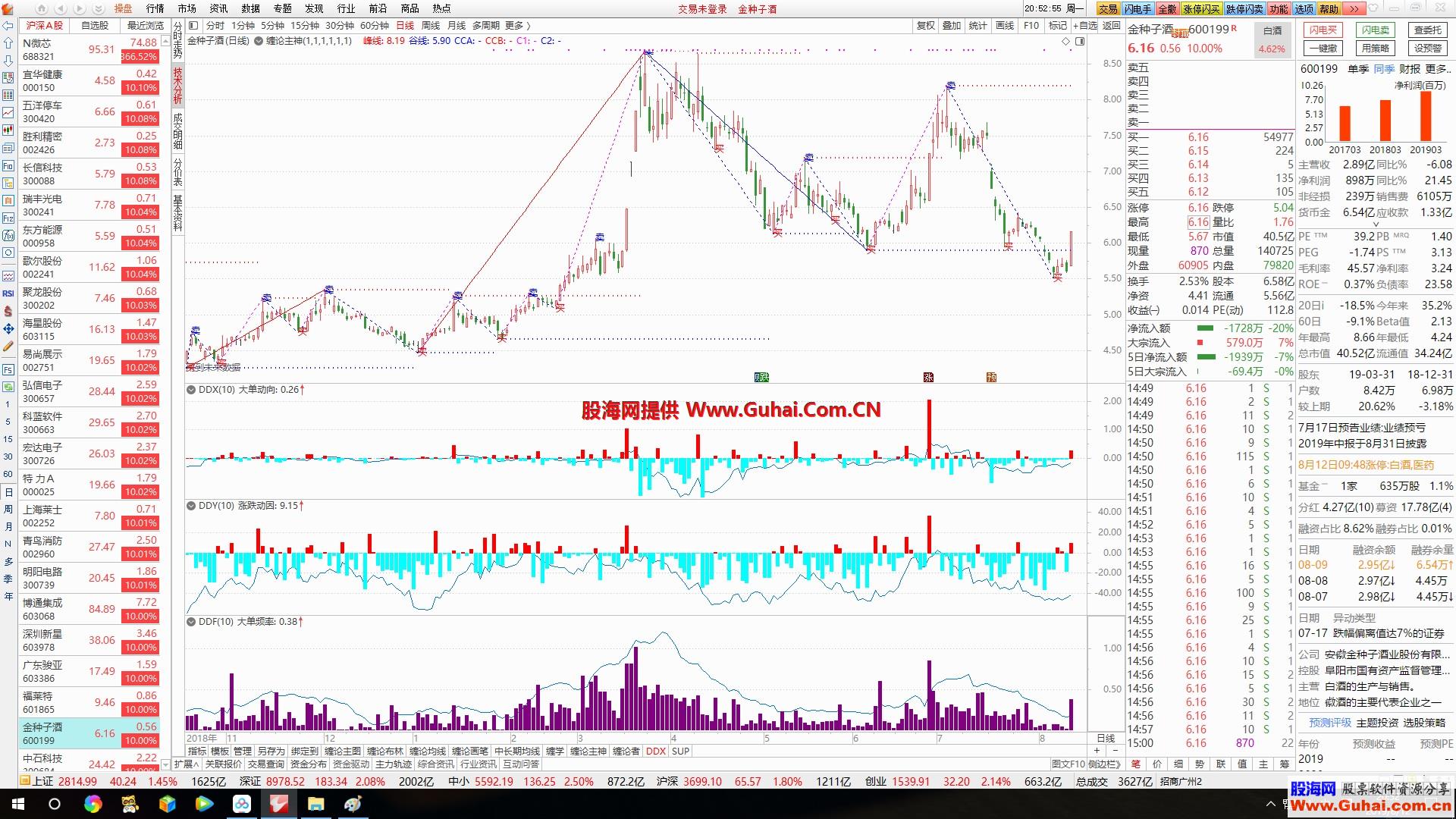Switch chart to 60分钟 period

click(x=375, y=26)
